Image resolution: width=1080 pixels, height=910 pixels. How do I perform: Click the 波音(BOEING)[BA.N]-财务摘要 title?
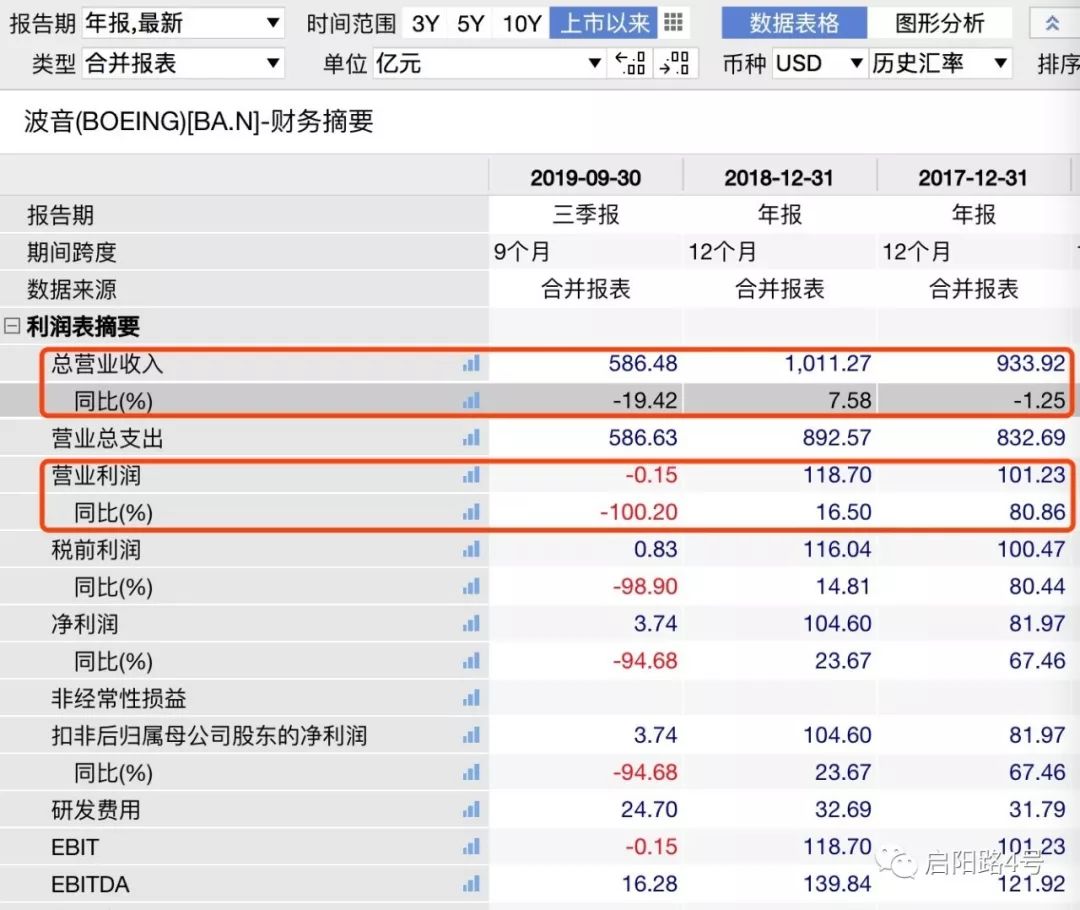coord(199,122)
